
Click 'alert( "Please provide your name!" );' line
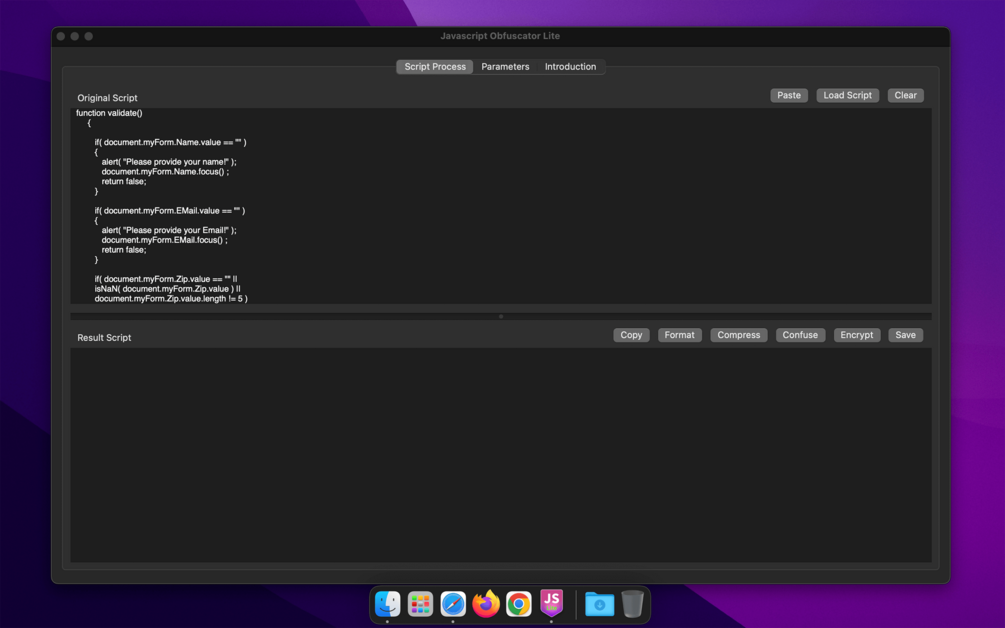pos(169,161)
